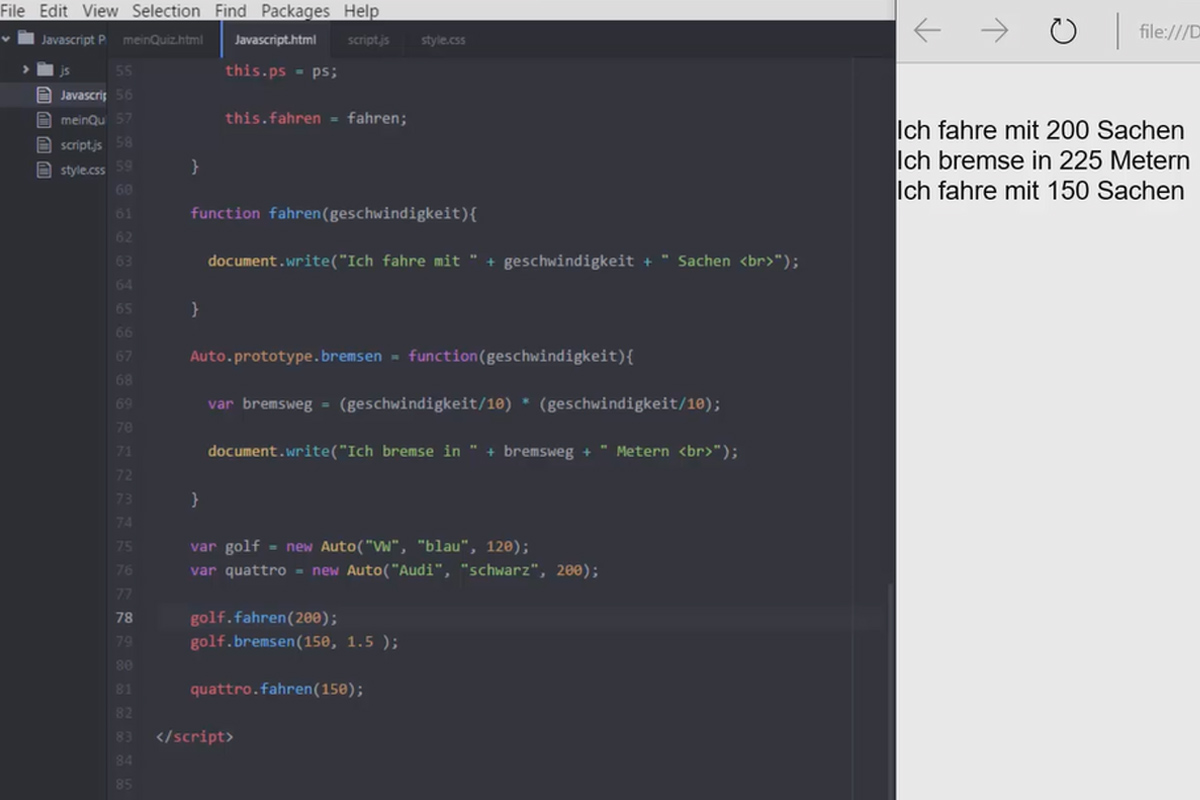This screenshot has height=800, width=1200.
Task: Click 'Auto.prototype.bremsen' code line
Action: [x=412, y=356]
